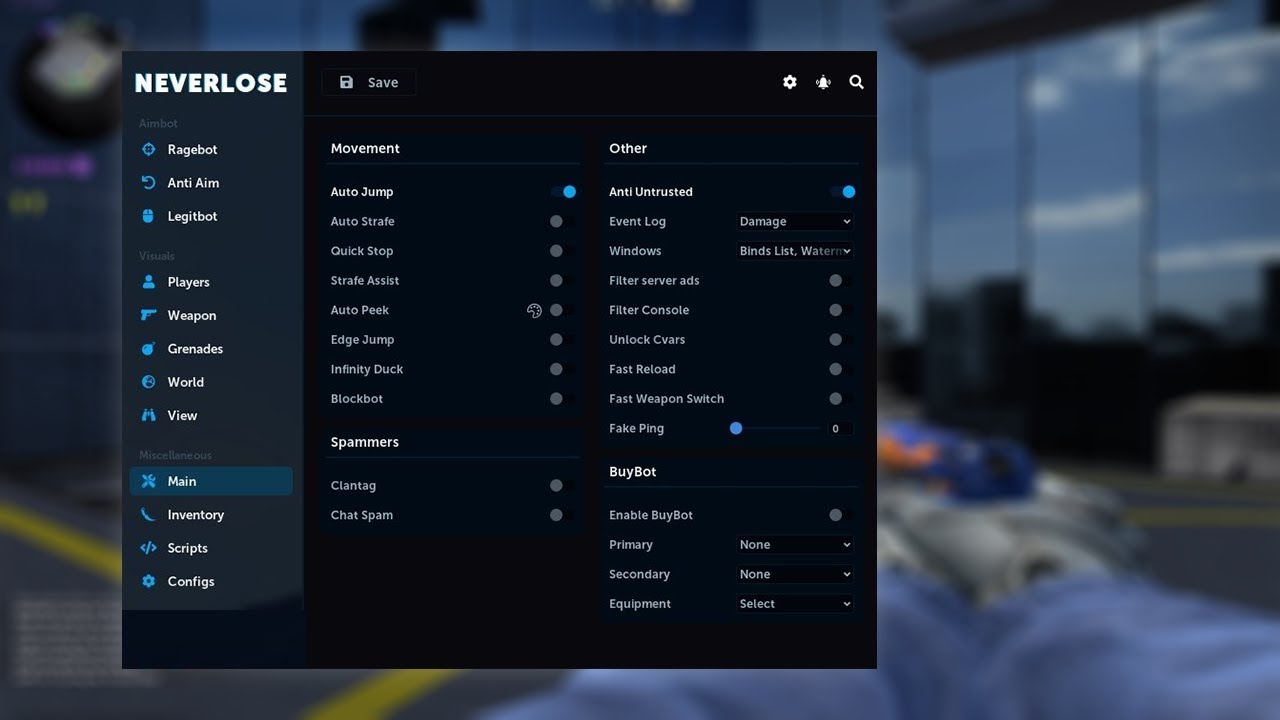This screenshot has height=720, width=1280.
Task: Click the Movement section header
Action: point(365,148)
